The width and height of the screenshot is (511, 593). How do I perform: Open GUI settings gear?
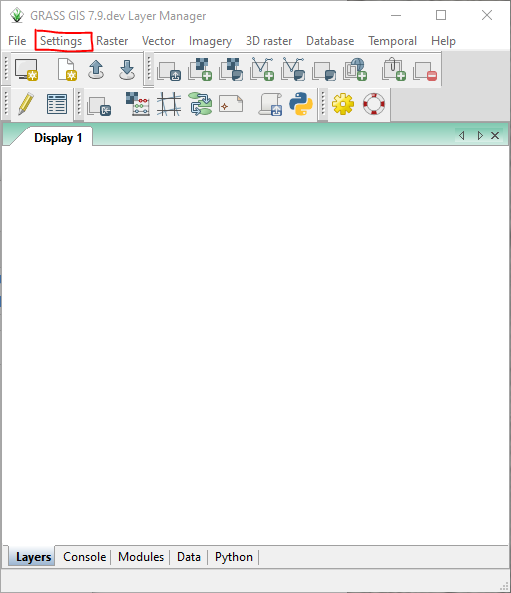[x=343, y=104]
